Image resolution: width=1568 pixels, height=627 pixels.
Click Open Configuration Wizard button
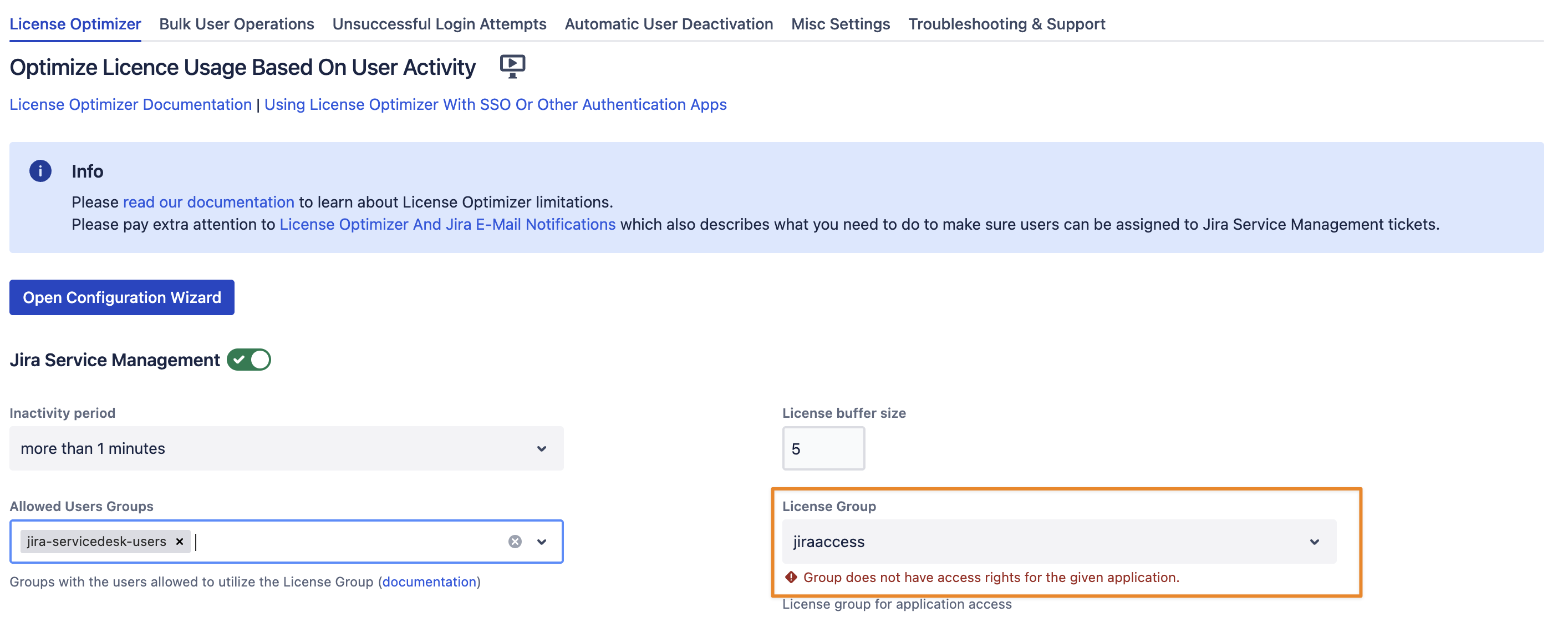pyautogui.click(x=122, y=297)
